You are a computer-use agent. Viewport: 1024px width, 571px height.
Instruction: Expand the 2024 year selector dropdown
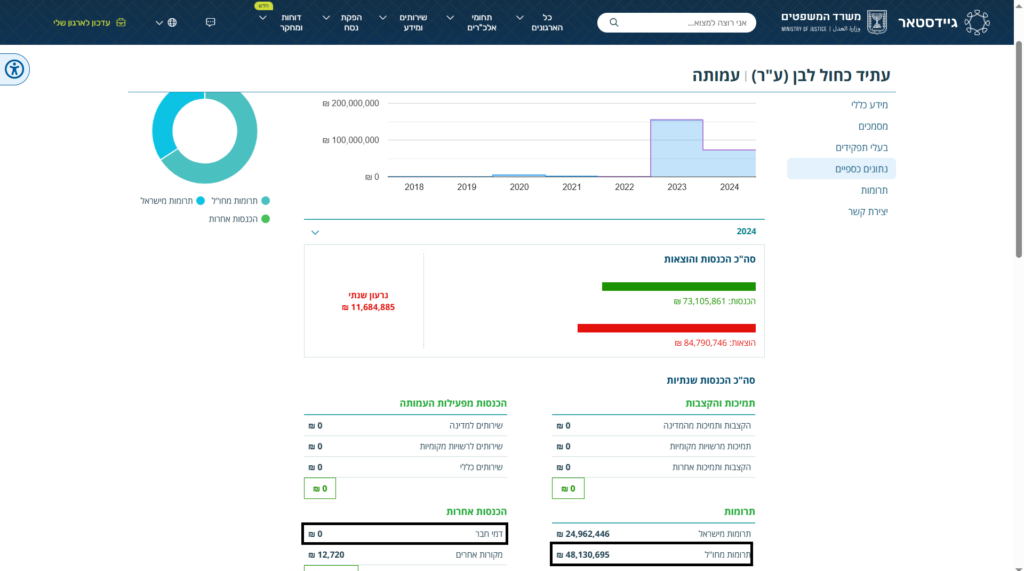pos(315,233)
